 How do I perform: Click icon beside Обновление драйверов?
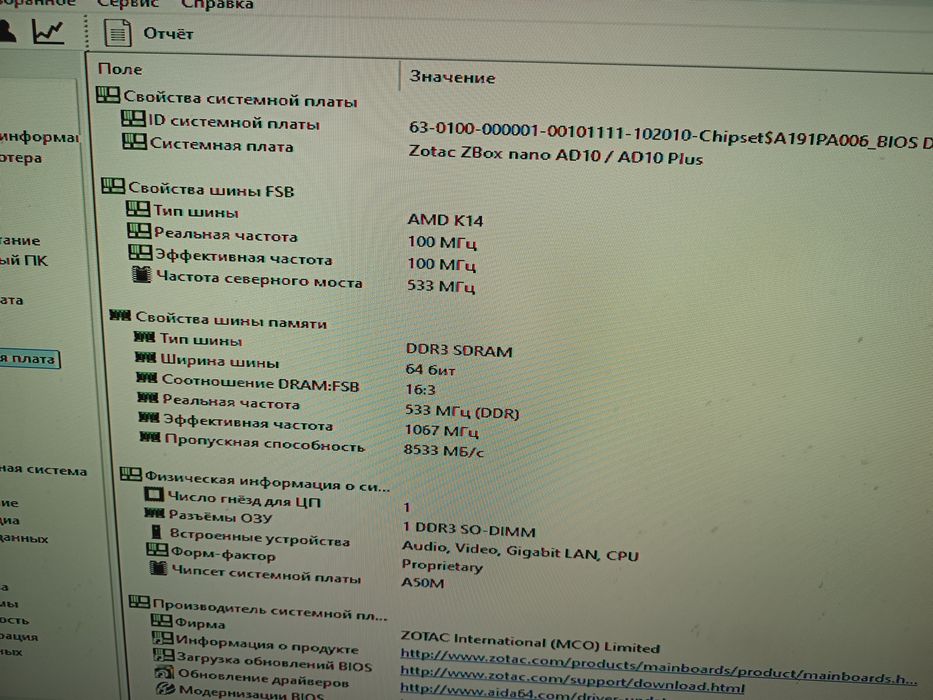[165, 673]
